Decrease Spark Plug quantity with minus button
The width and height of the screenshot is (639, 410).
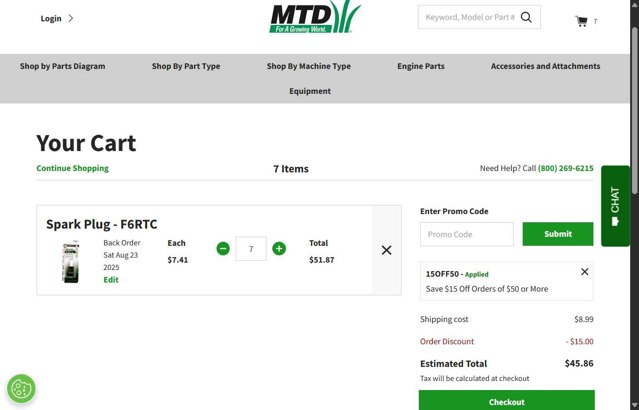(x=223, y=249)
